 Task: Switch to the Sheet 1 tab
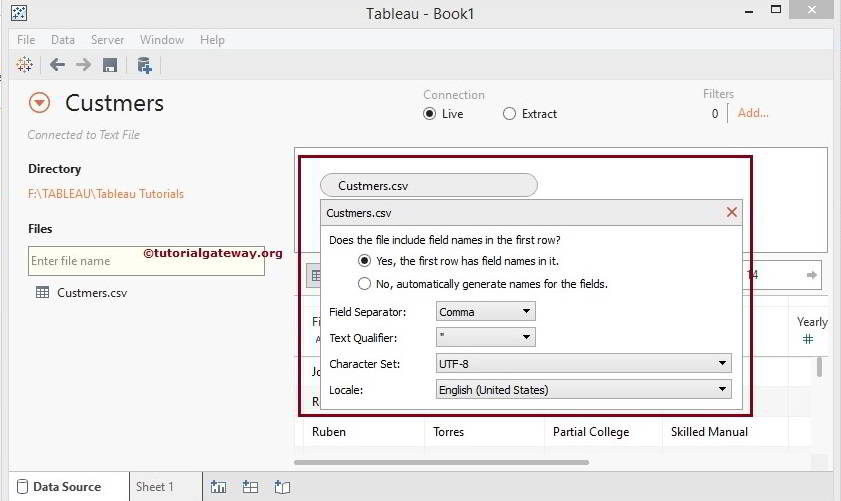coord(166,487)
